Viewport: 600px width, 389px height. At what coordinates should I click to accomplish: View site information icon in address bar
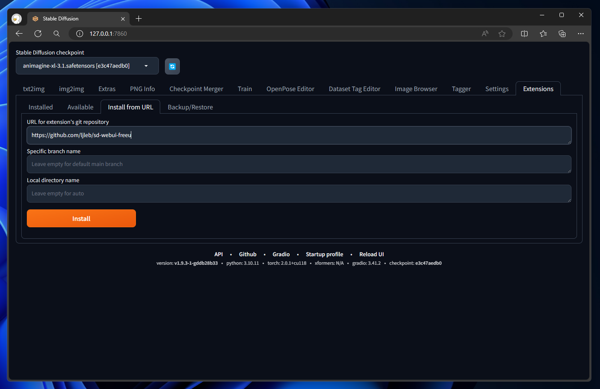80,34
